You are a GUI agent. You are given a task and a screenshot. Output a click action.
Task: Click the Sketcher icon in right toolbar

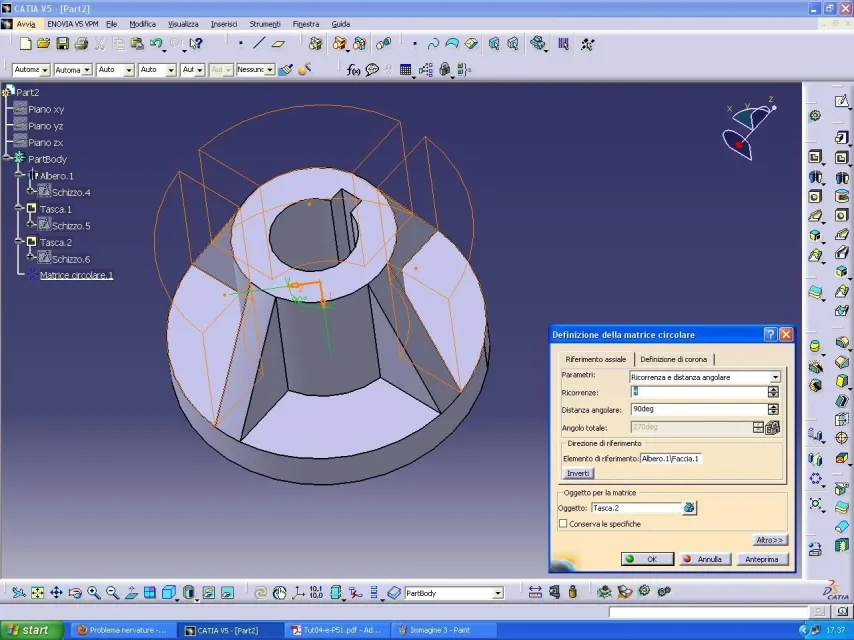841,101
